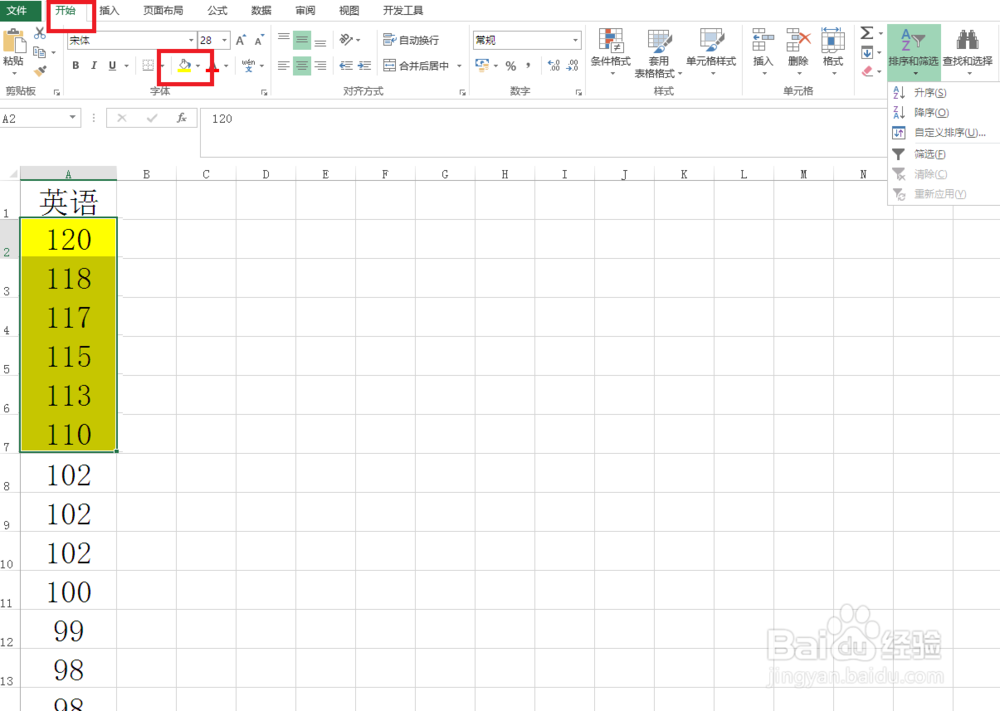The height and width of the screenshot is (711, 1000).
Task: Click the cell borders icon
Action: coord(148,65)
